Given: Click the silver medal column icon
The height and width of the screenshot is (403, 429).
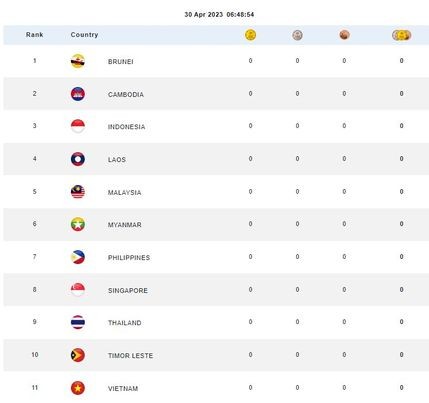Looking at the screenshot, I should [297, 35].
